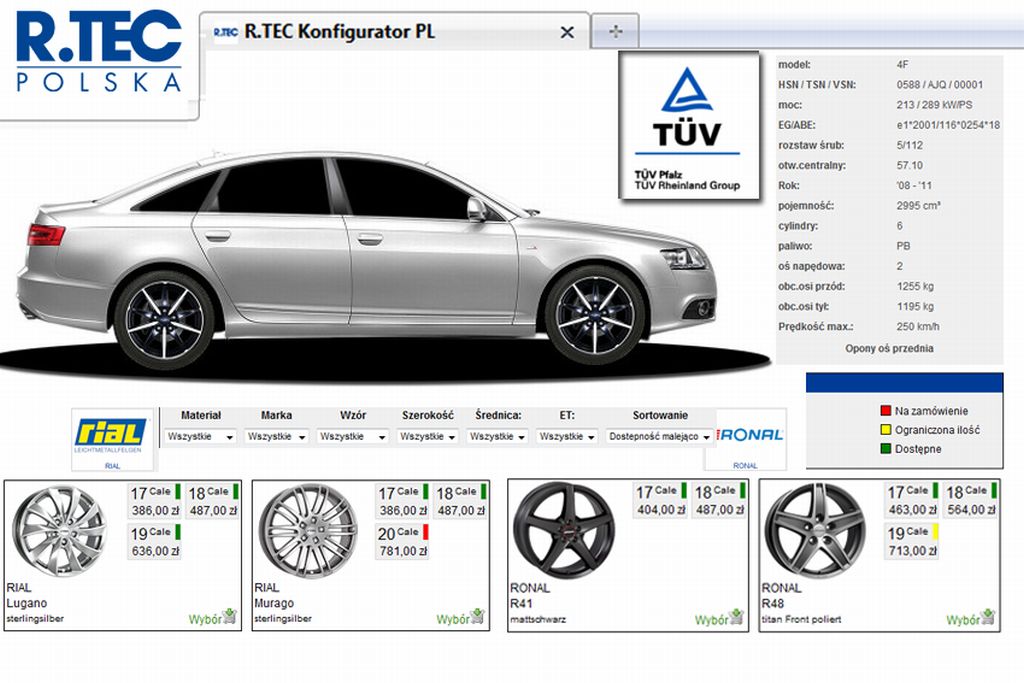Screen dimensions: 1024x683
Task: Click the yellow Ograniczona ilość legend swatch
Action: pyautogui.click(x=886, y=430)
